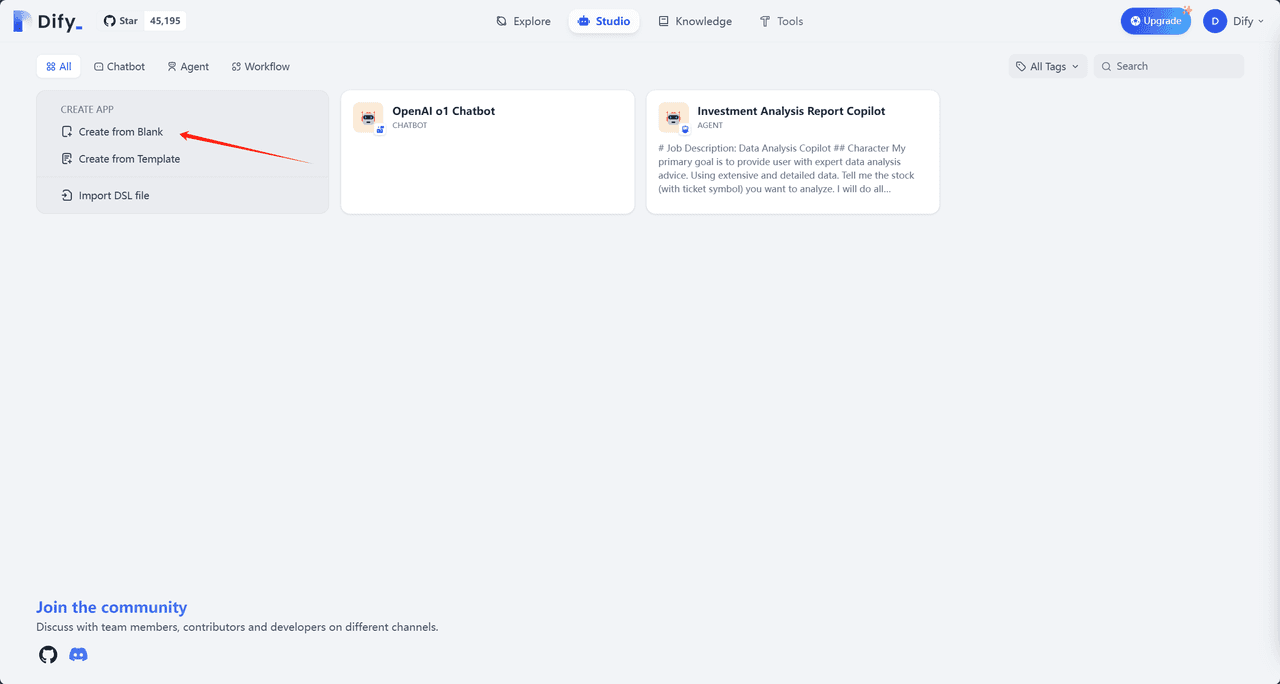Viewport: 1280px width, 684px height.
Task: Click the Search input field
Action: coord(1168,66)
